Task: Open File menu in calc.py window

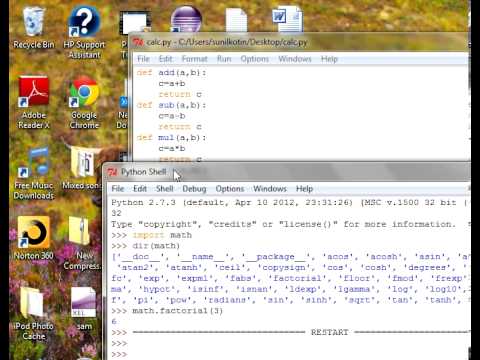Action: (x=143, y=59)
